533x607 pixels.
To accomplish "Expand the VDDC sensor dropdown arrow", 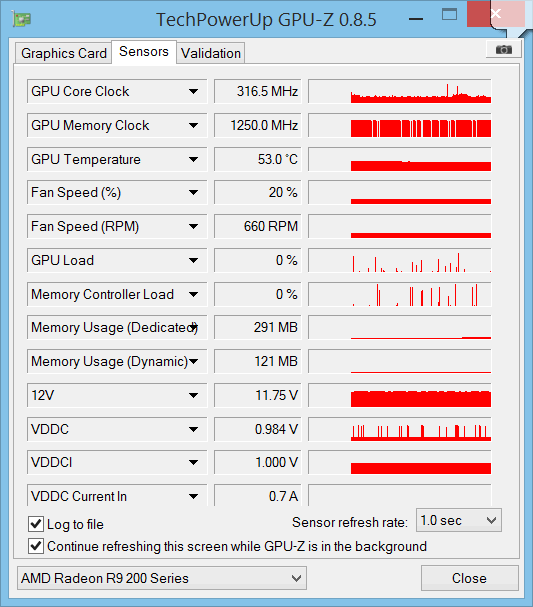I will click(194, 429).
